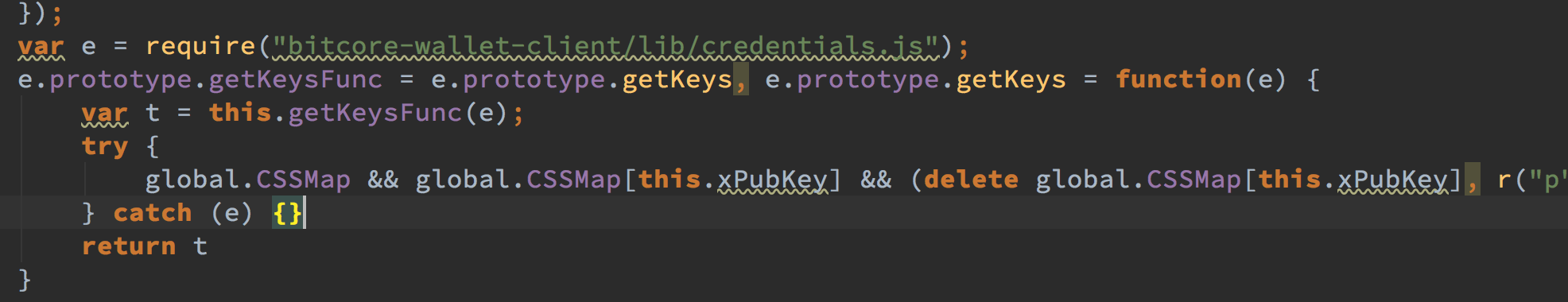Click the function keyword

click(1178, 79)
